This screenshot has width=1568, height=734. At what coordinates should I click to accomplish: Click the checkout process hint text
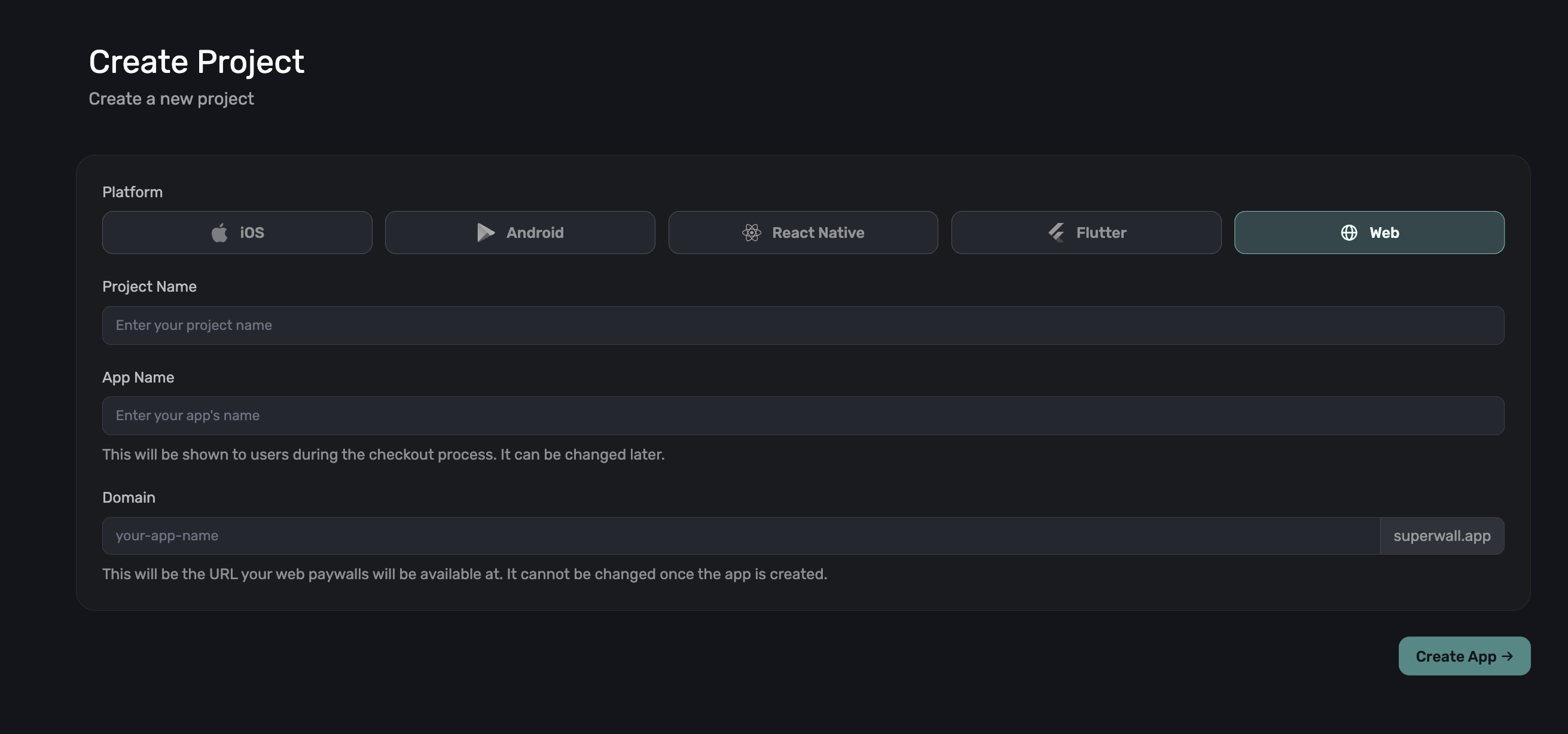[383, 455]
